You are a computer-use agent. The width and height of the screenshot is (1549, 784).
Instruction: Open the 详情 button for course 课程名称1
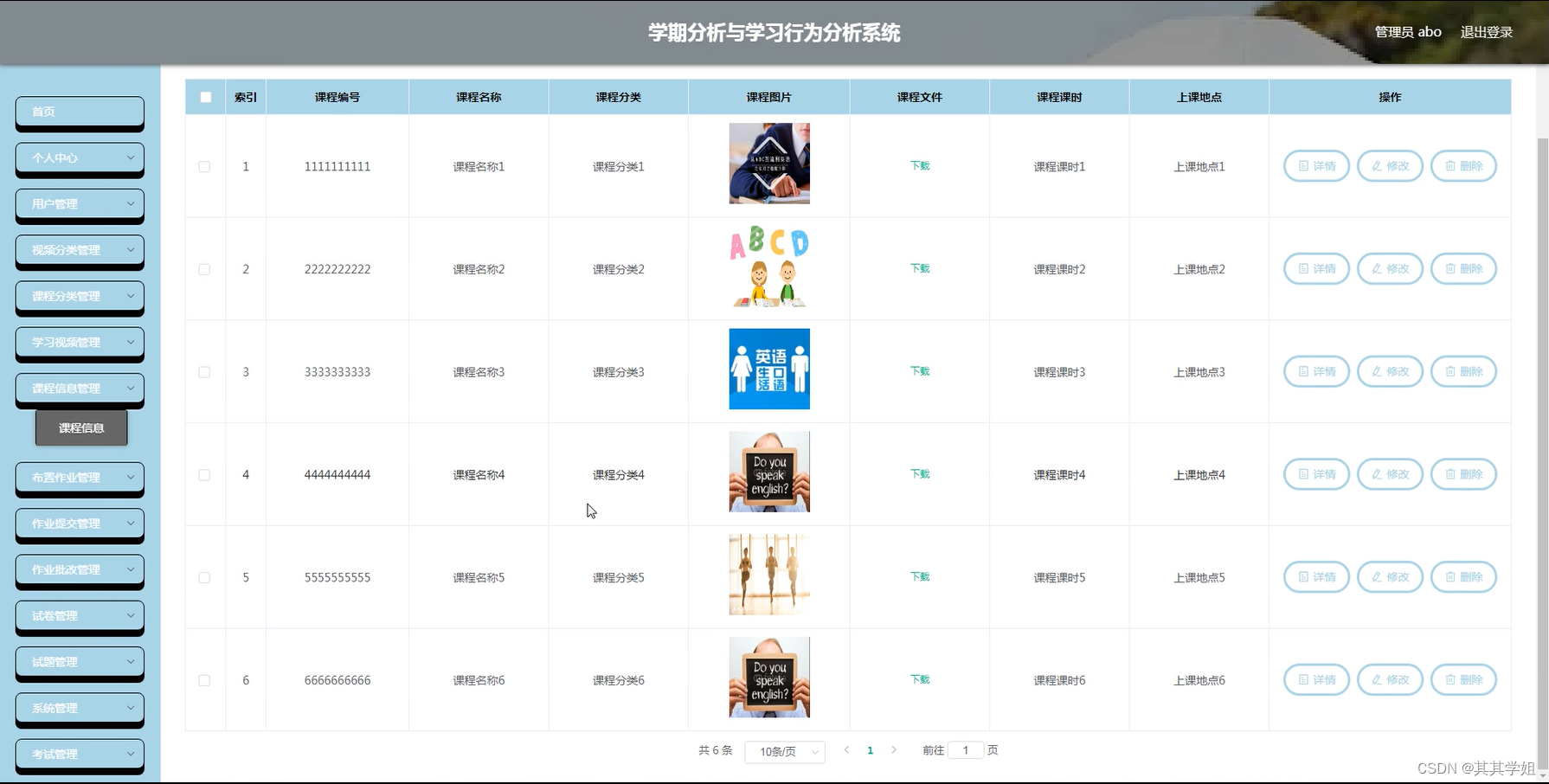[x=1315, y=165]
